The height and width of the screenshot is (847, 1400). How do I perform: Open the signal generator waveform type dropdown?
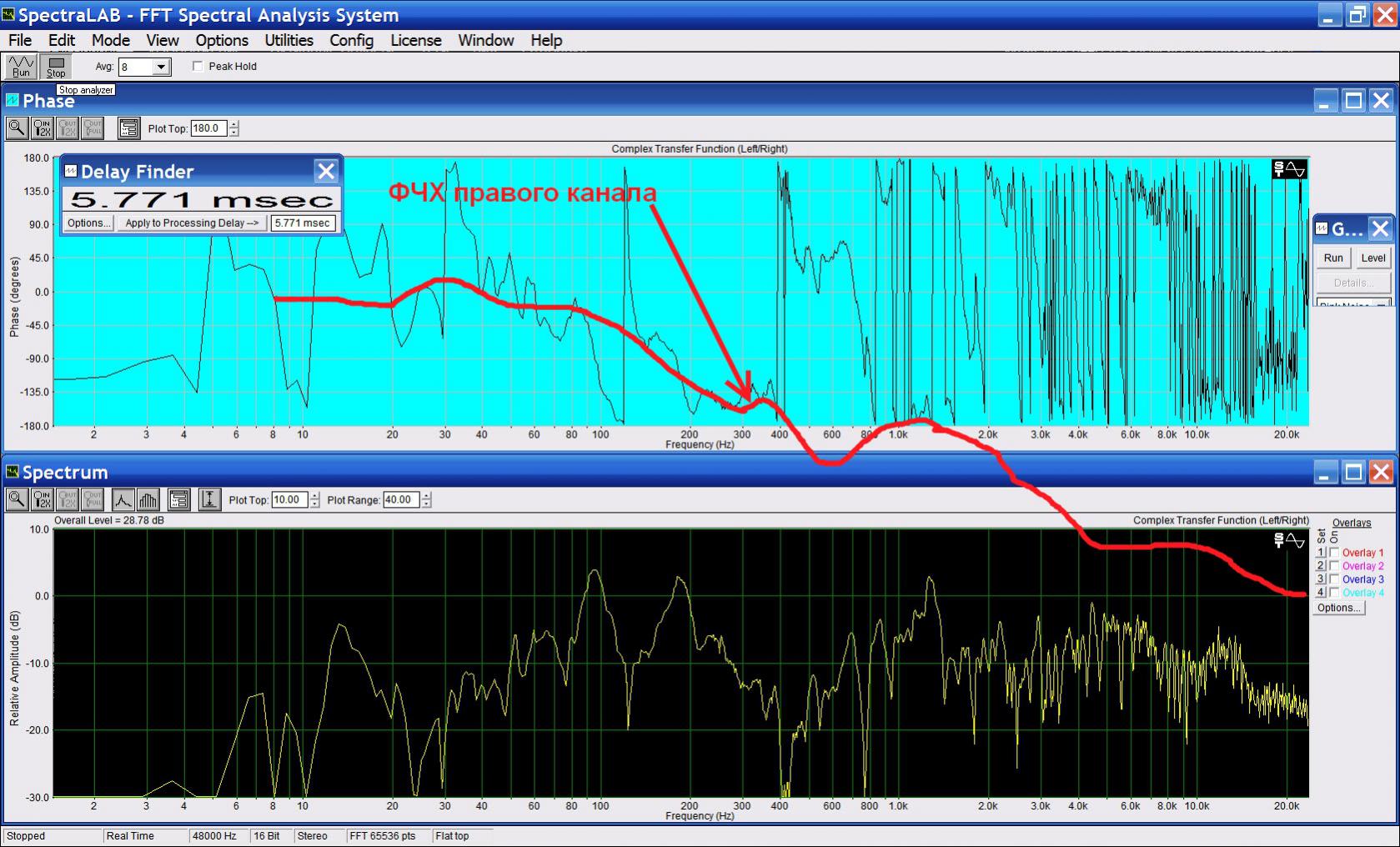tap(1381, 305)
